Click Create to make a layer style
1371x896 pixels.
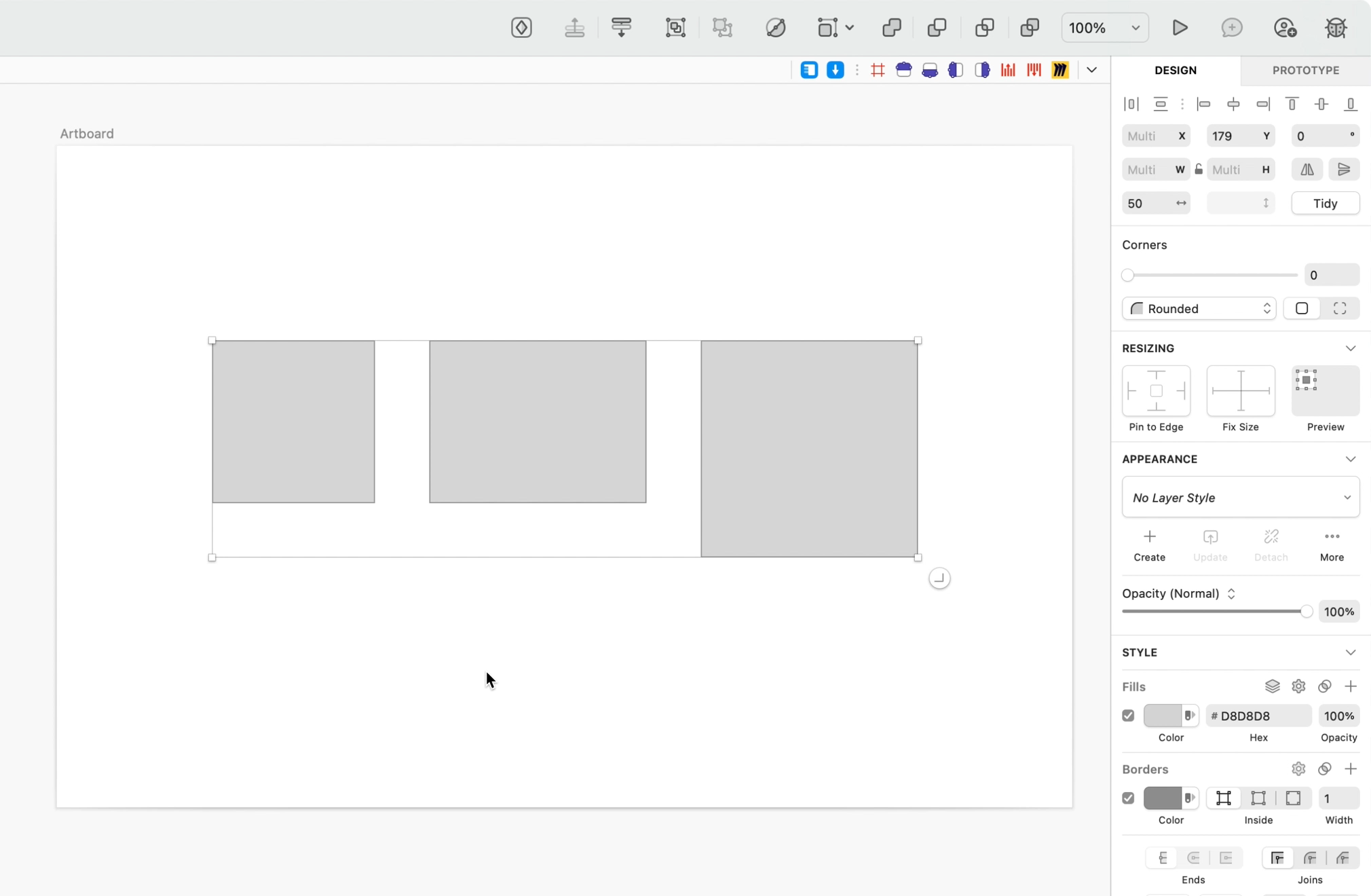1150,545
